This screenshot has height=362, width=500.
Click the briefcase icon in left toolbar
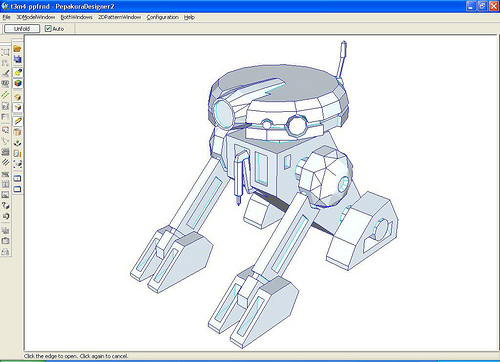tap(5, 241)
